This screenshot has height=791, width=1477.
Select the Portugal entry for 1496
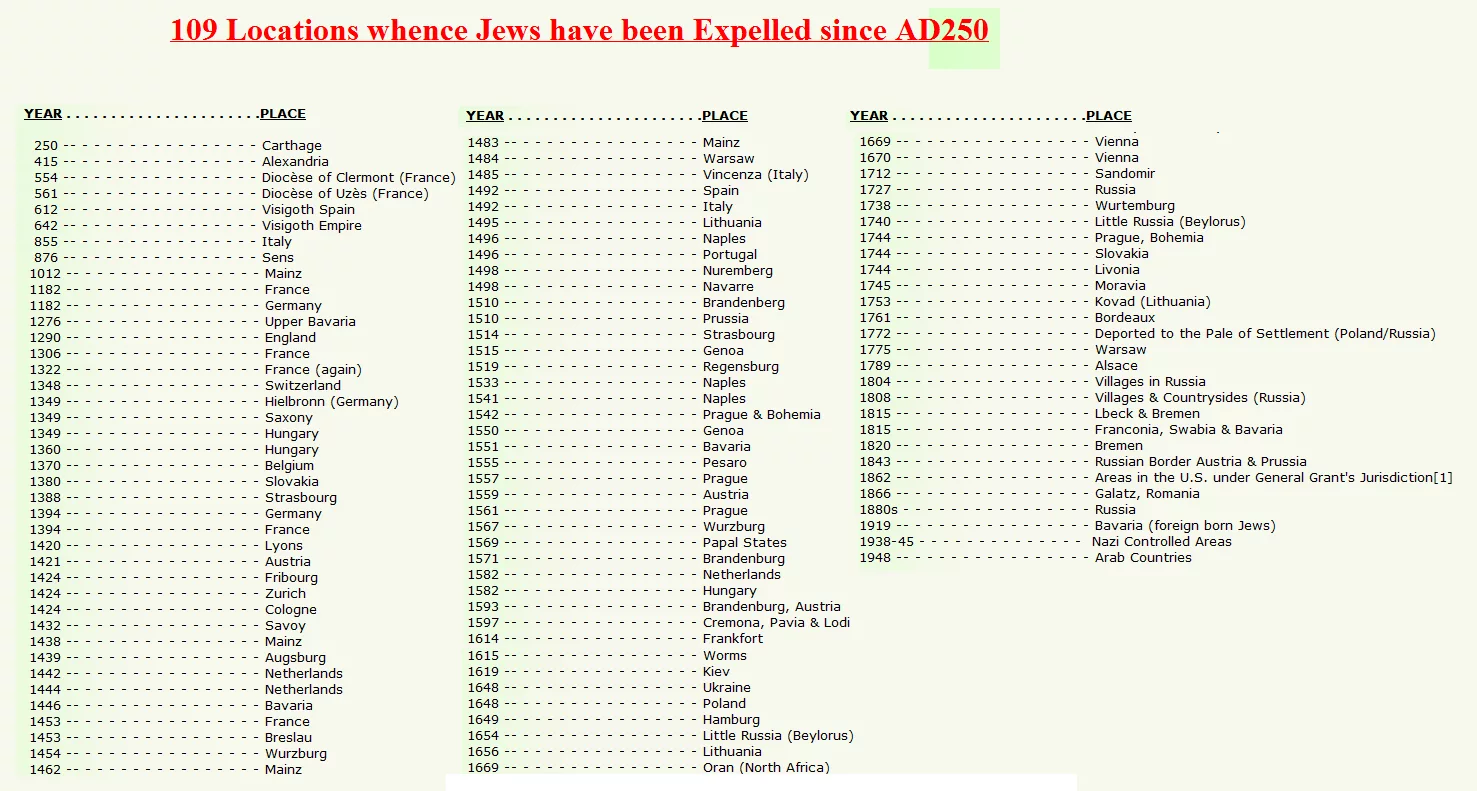point(730,255)
